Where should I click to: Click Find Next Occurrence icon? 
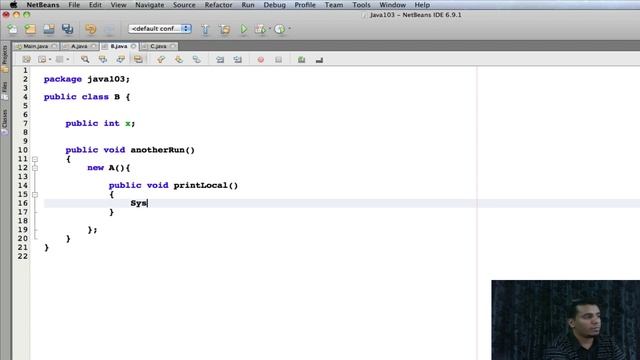coord(120,60)
